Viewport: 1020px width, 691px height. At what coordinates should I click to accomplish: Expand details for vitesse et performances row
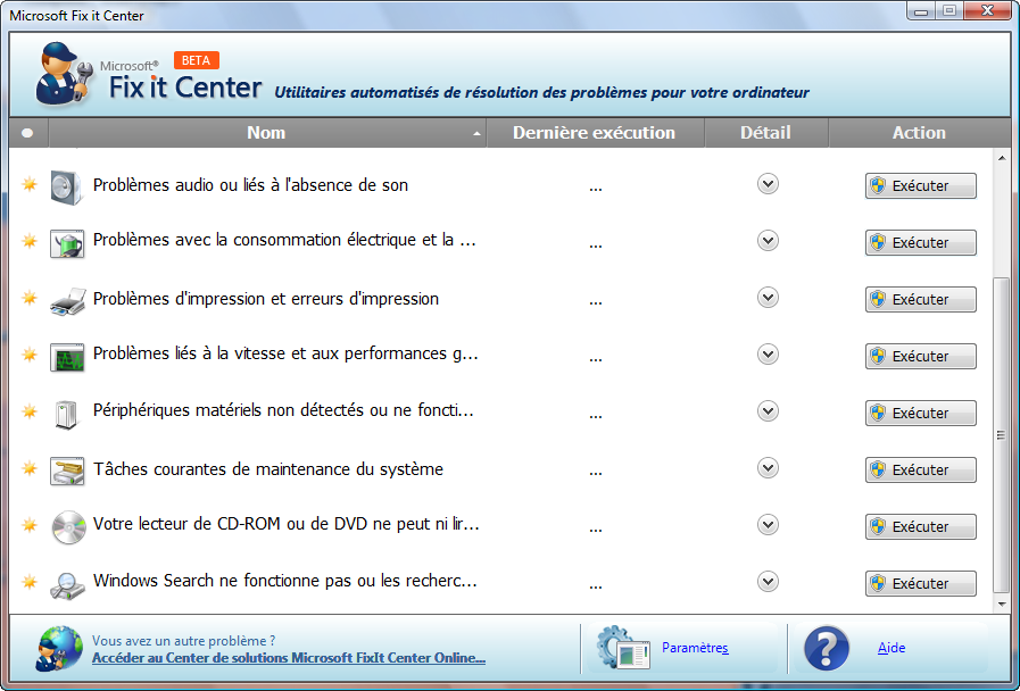768,354
